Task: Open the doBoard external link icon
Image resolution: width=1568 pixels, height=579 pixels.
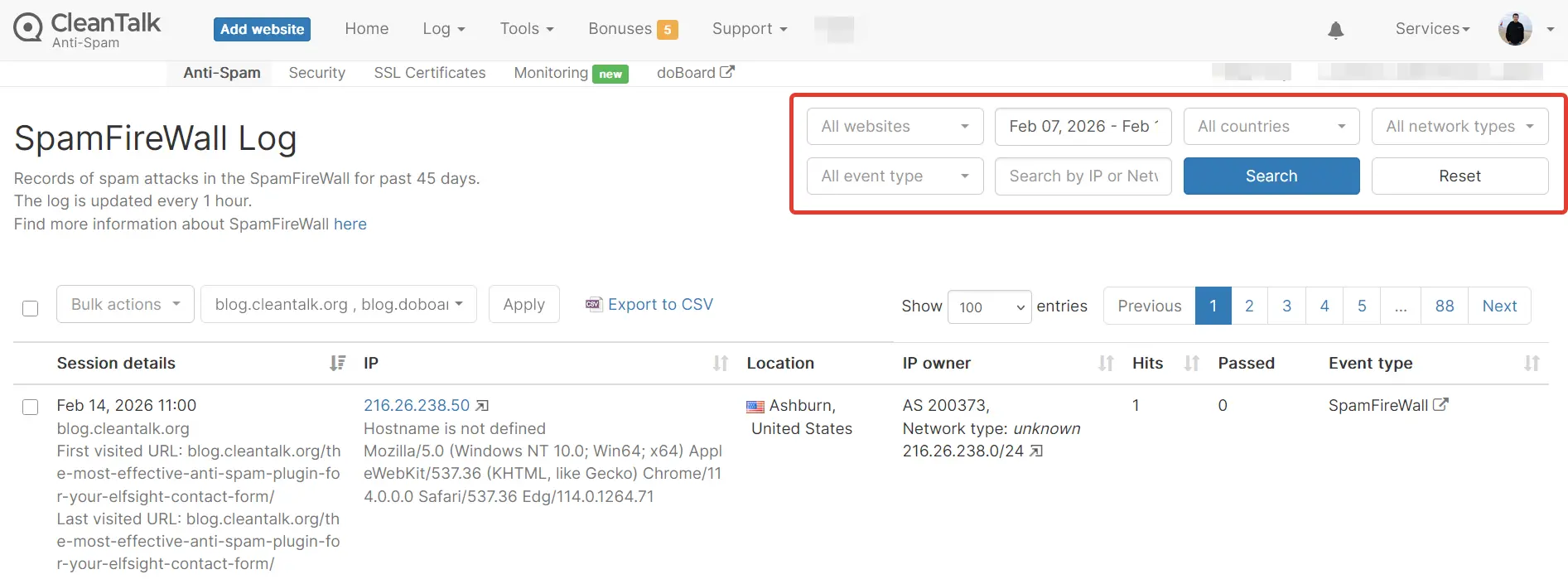Action: click(727, 72)
